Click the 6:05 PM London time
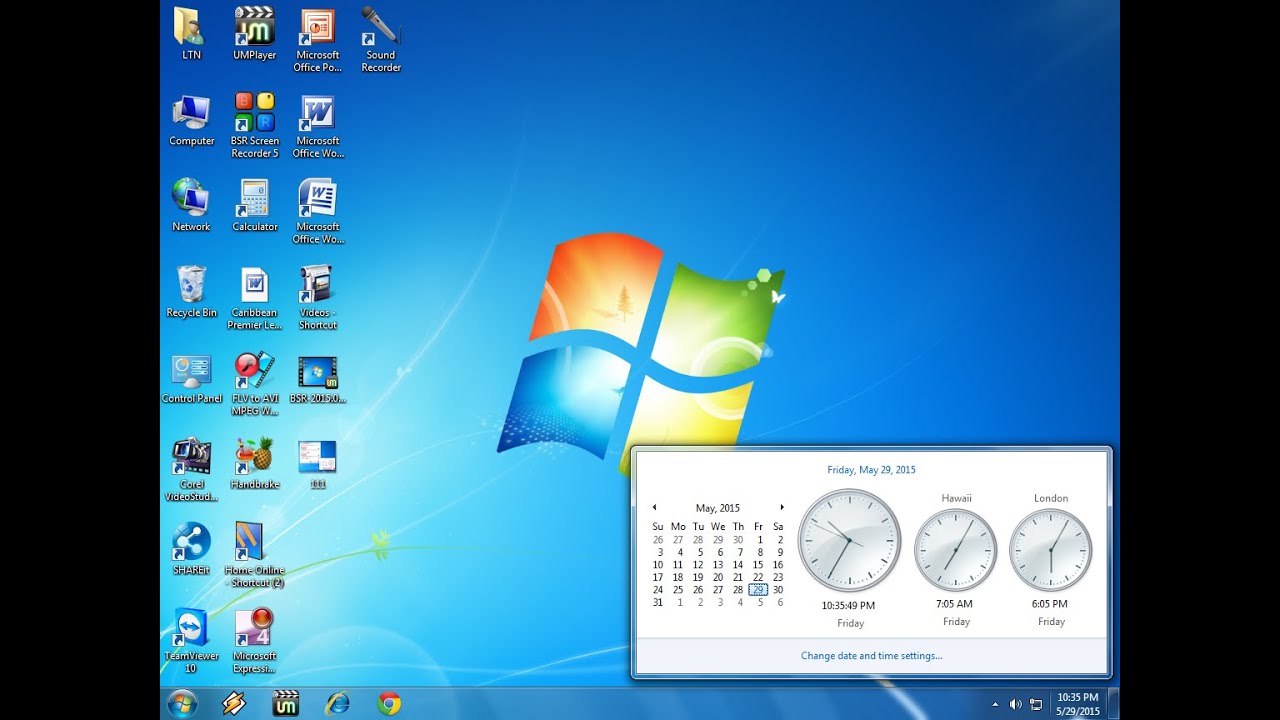Viewport: 1280px width, 720px height. tap(1050, 604)
